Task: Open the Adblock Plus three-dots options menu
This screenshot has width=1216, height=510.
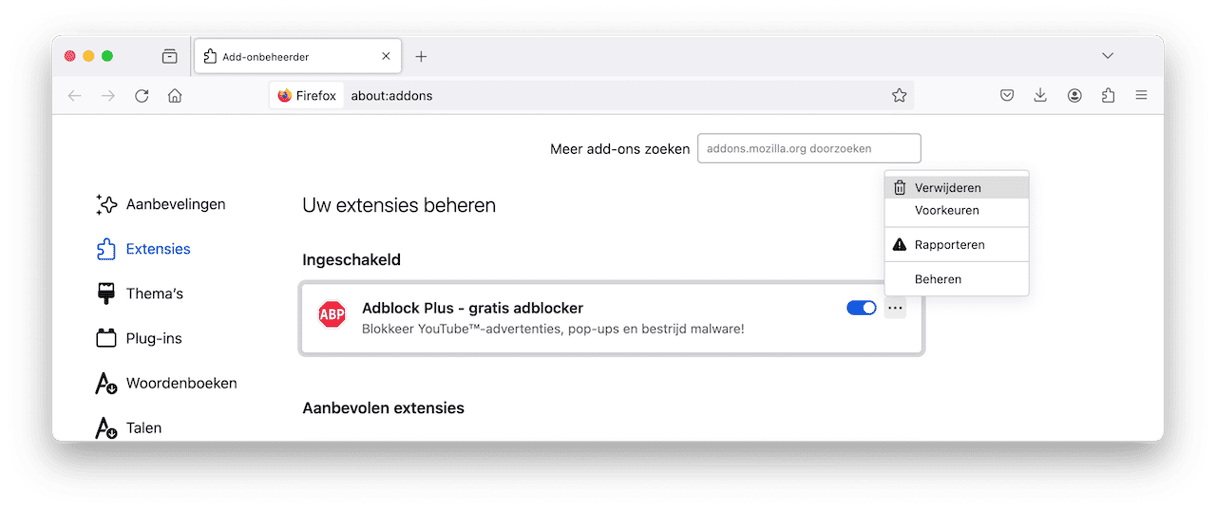Action: pyautogui.click(x=895, y=308)
